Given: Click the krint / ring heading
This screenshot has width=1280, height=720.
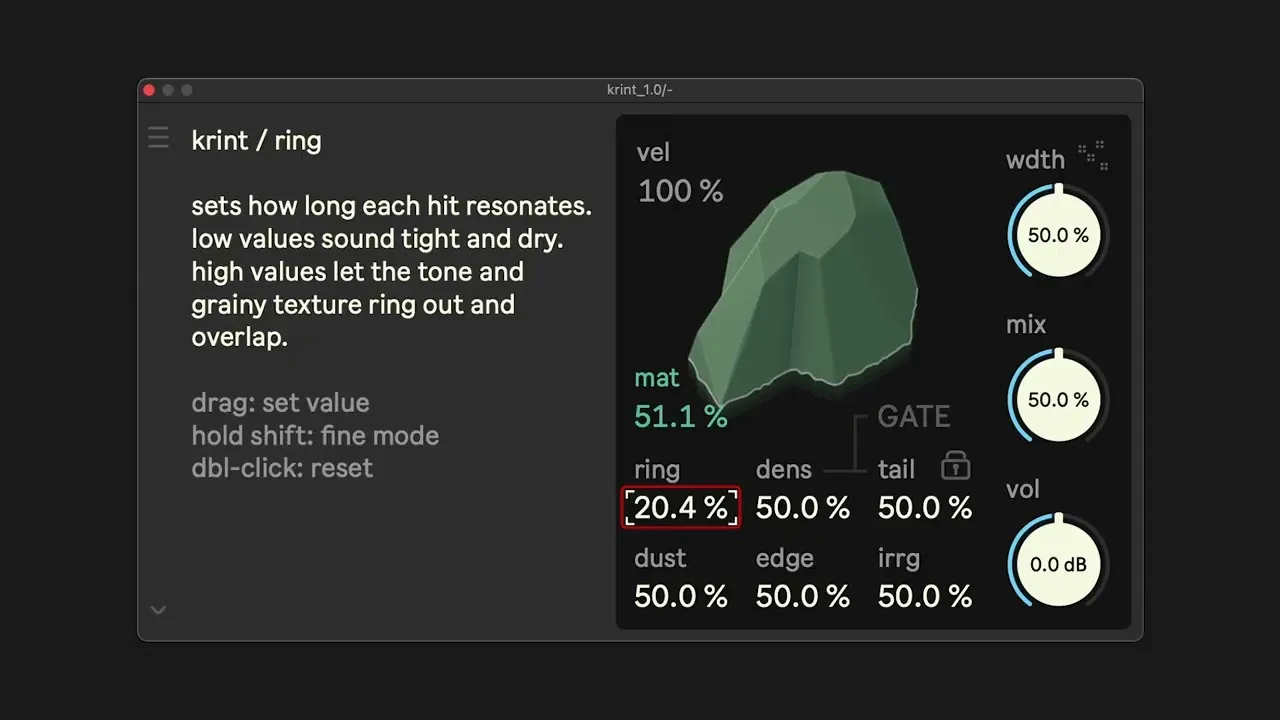Looking at the screenshot, I should point(257,140).
